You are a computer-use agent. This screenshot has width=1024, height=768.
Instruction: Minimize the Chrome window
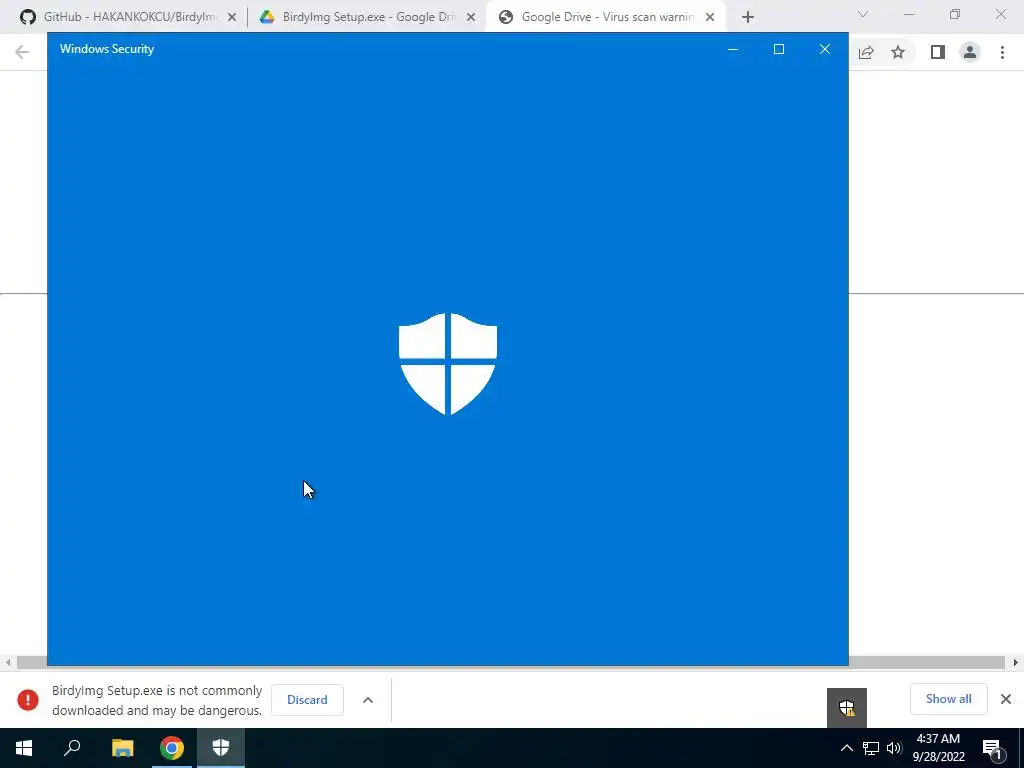pos(909,14)
